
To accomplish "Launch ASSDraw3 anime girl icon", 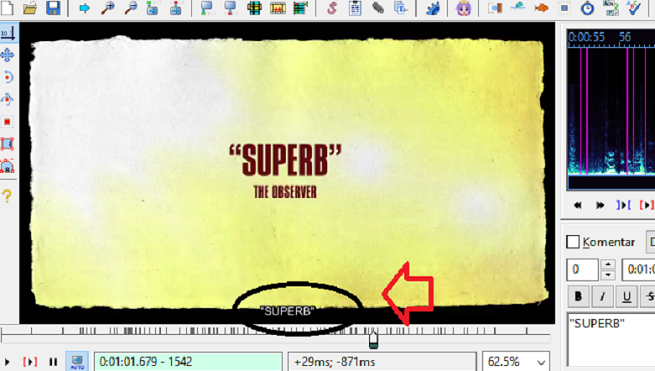I will (x=464, y=8).
